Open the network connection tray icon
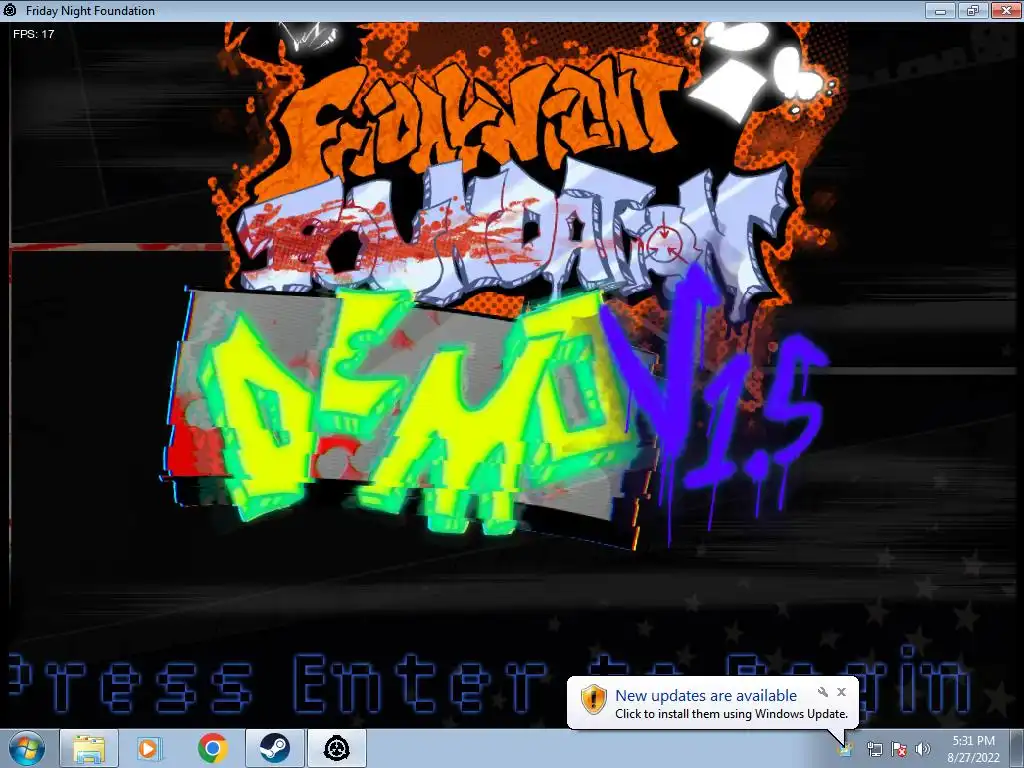 point(874,749)
